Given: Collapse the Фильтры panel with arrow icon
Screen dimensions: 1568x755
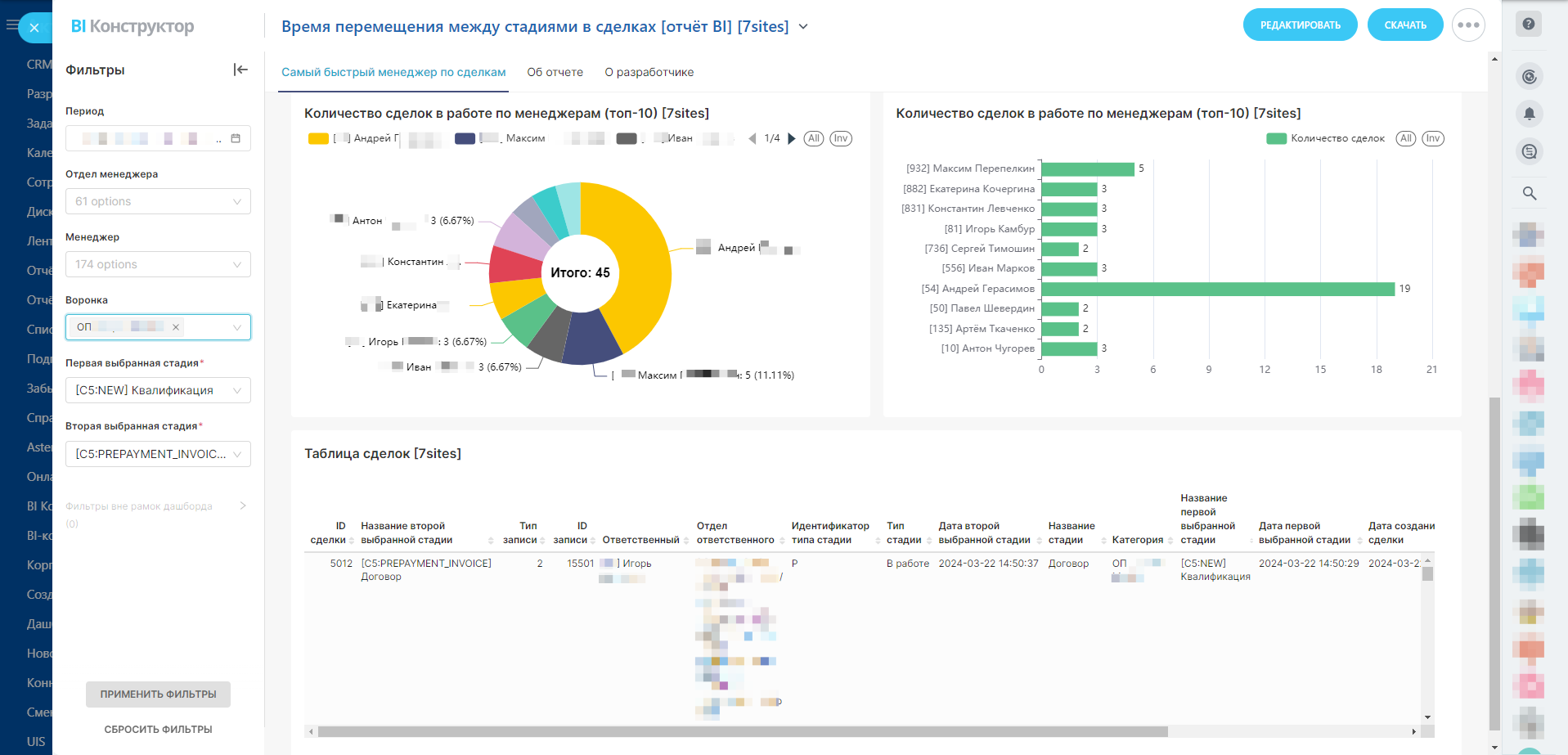Looking at the screenshot, I should (x=240, y=70).
